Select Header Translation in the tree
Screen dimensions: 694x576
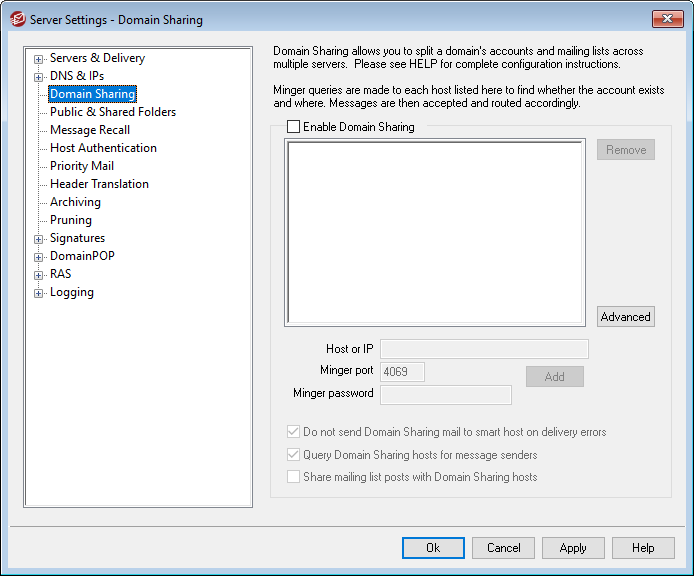tap(99, 184)
